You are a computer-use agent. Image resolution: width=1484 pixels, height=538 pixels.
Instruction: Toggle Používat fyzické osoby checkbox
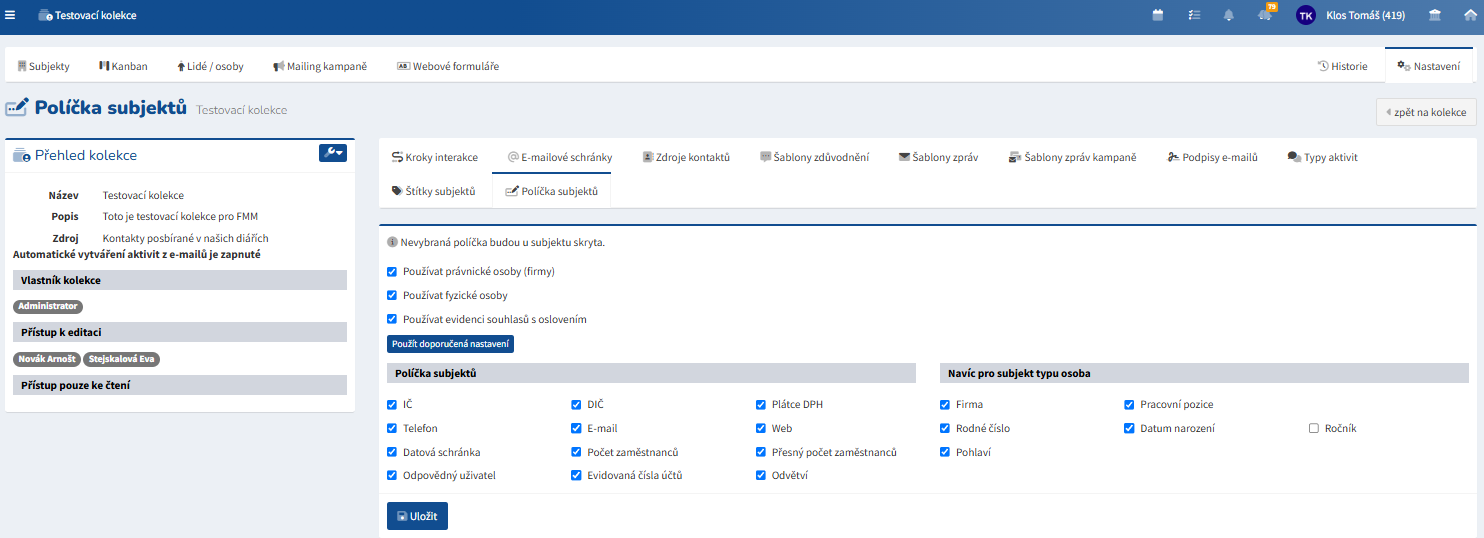tap(392, 295)
